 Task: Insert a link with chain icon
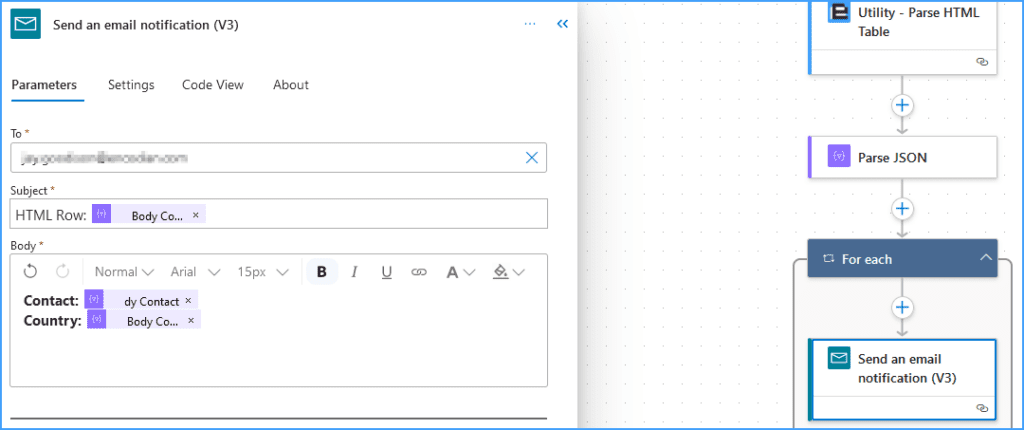(x=419, y=272)
